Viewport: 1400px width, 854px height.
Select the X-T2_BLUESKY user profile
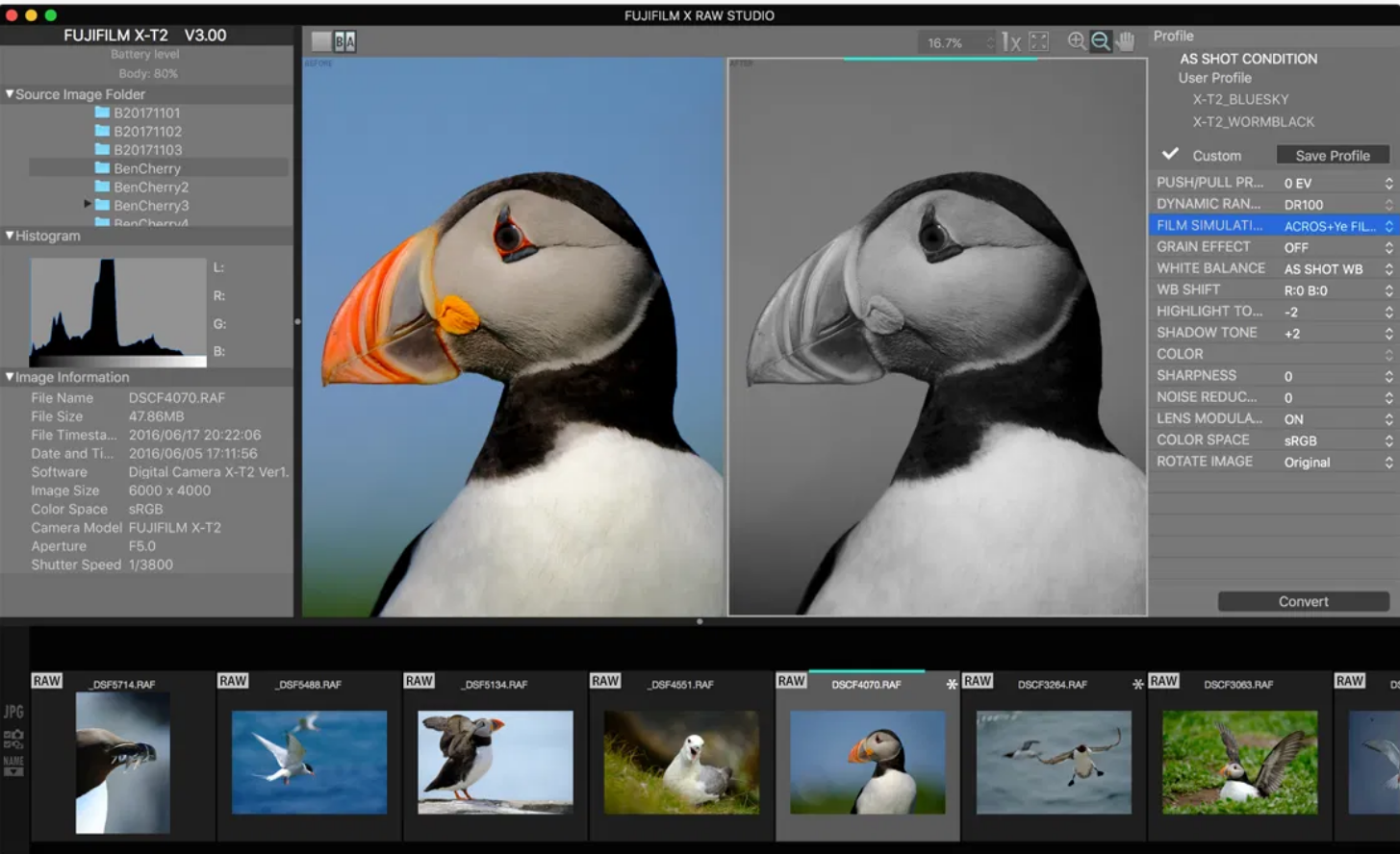(1242, 99)
